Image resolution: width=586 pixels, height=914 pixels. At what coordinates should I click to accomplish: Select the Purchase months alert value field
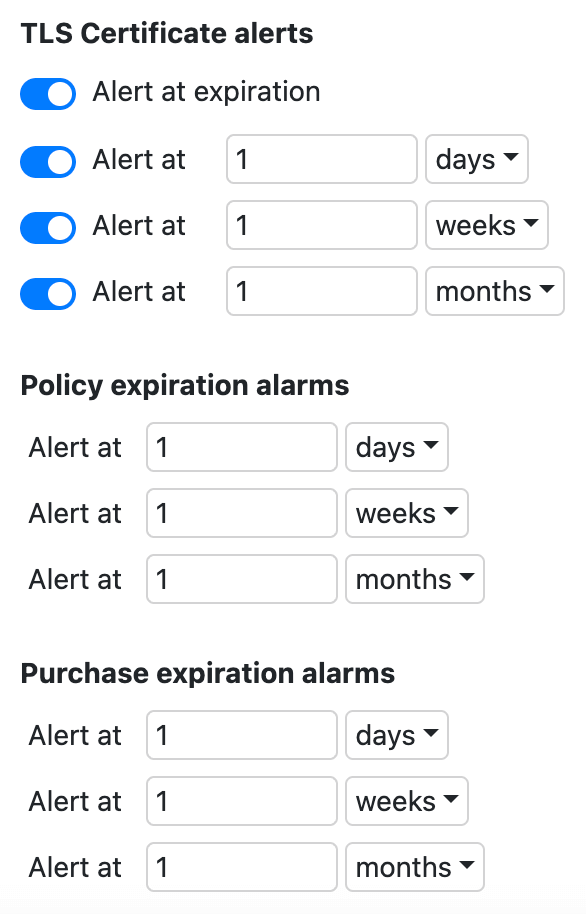click(x=241, y=867)
